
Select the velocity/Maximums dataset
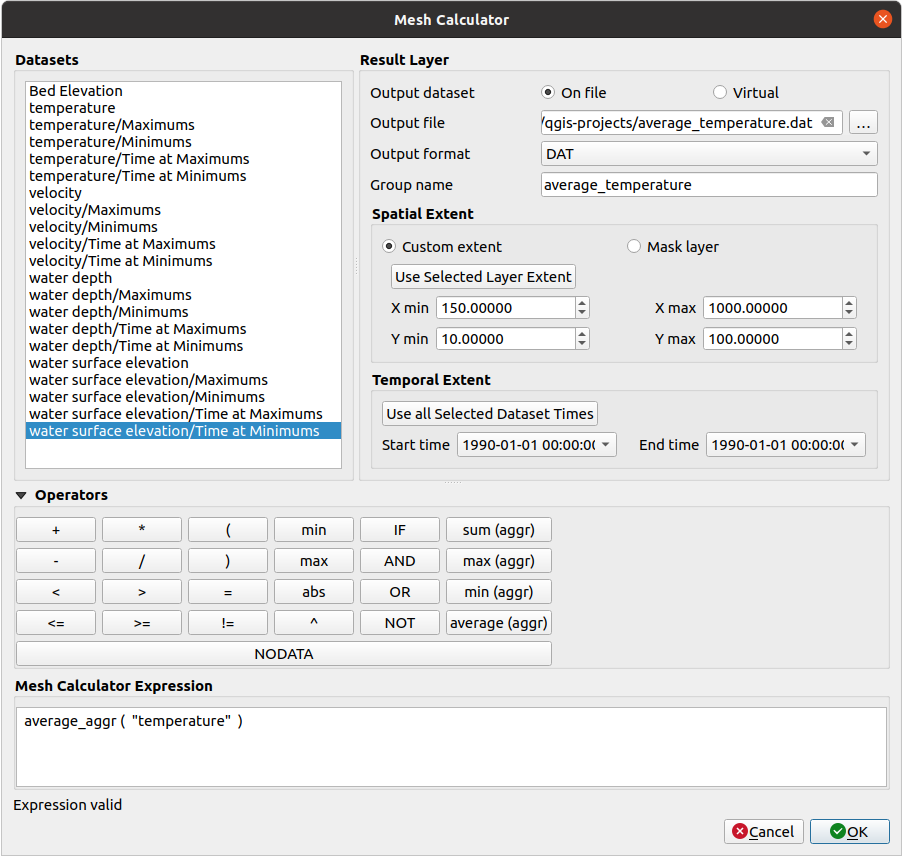[x=95, y=209]
